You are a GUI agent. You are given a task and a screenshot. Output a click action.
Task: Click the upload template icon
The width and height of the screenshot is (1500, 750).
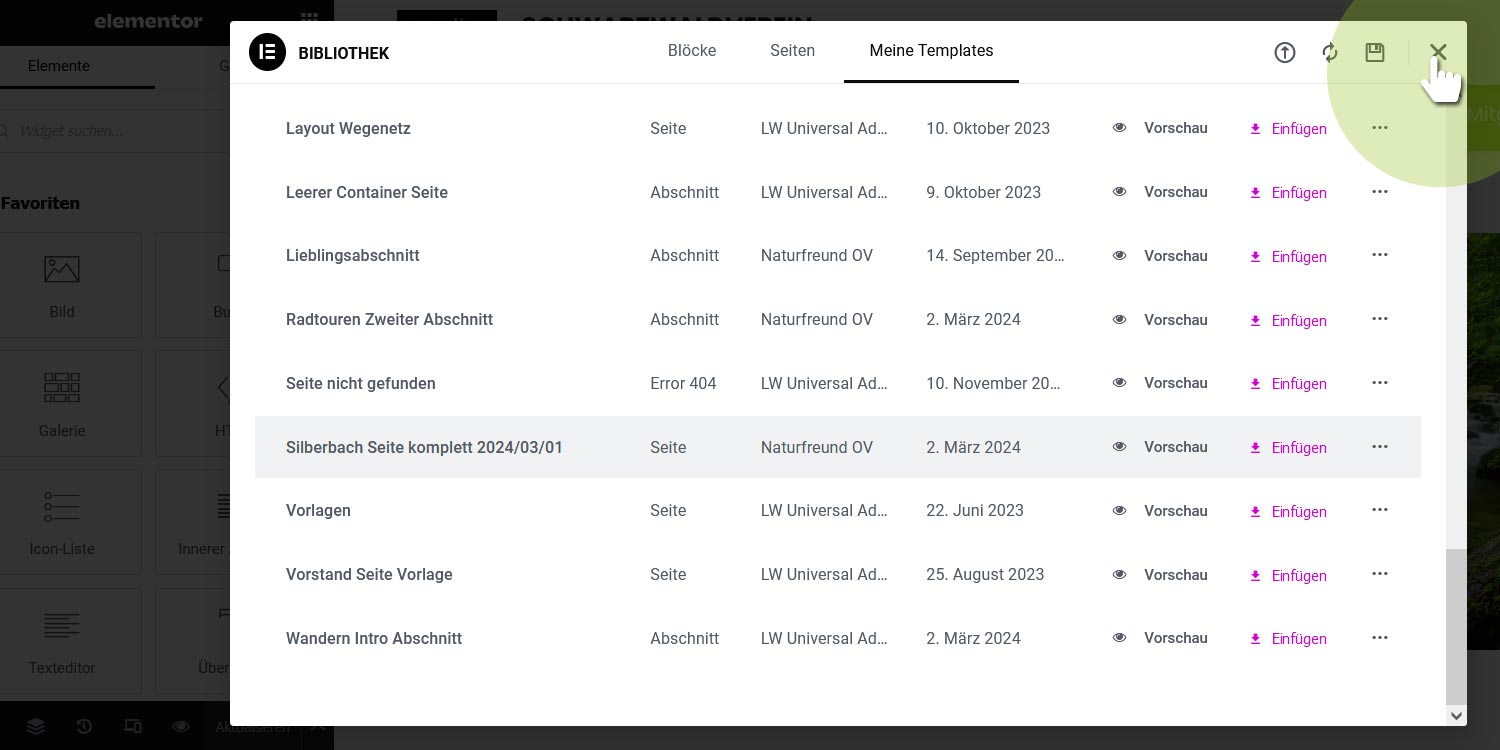[x=1285, y=53]
